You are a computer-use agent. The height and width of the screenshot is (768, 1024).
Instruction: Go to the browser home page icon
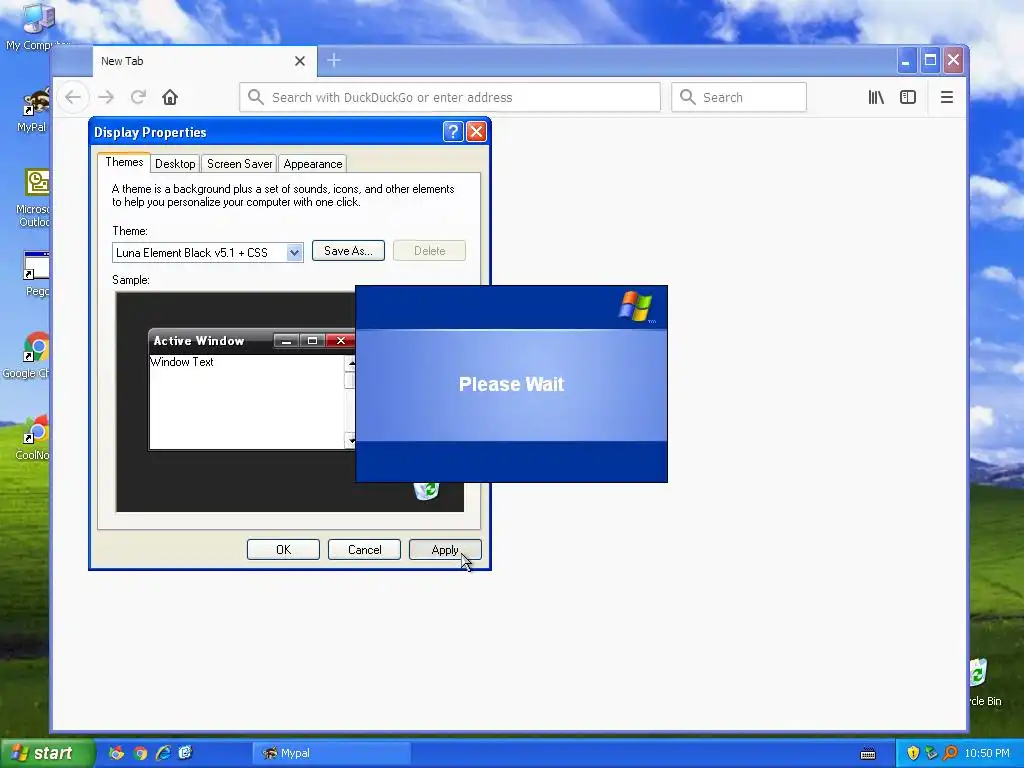point(170,97)
